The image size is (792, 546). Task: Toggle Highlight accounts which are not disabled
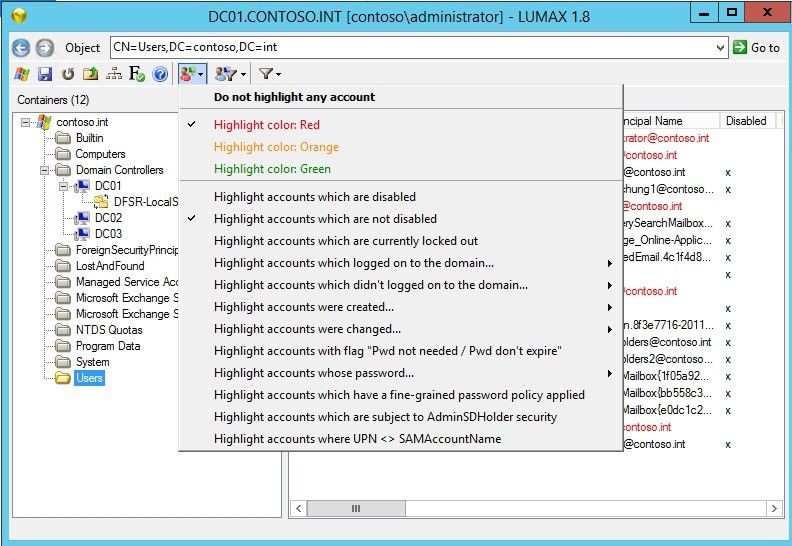401,219
